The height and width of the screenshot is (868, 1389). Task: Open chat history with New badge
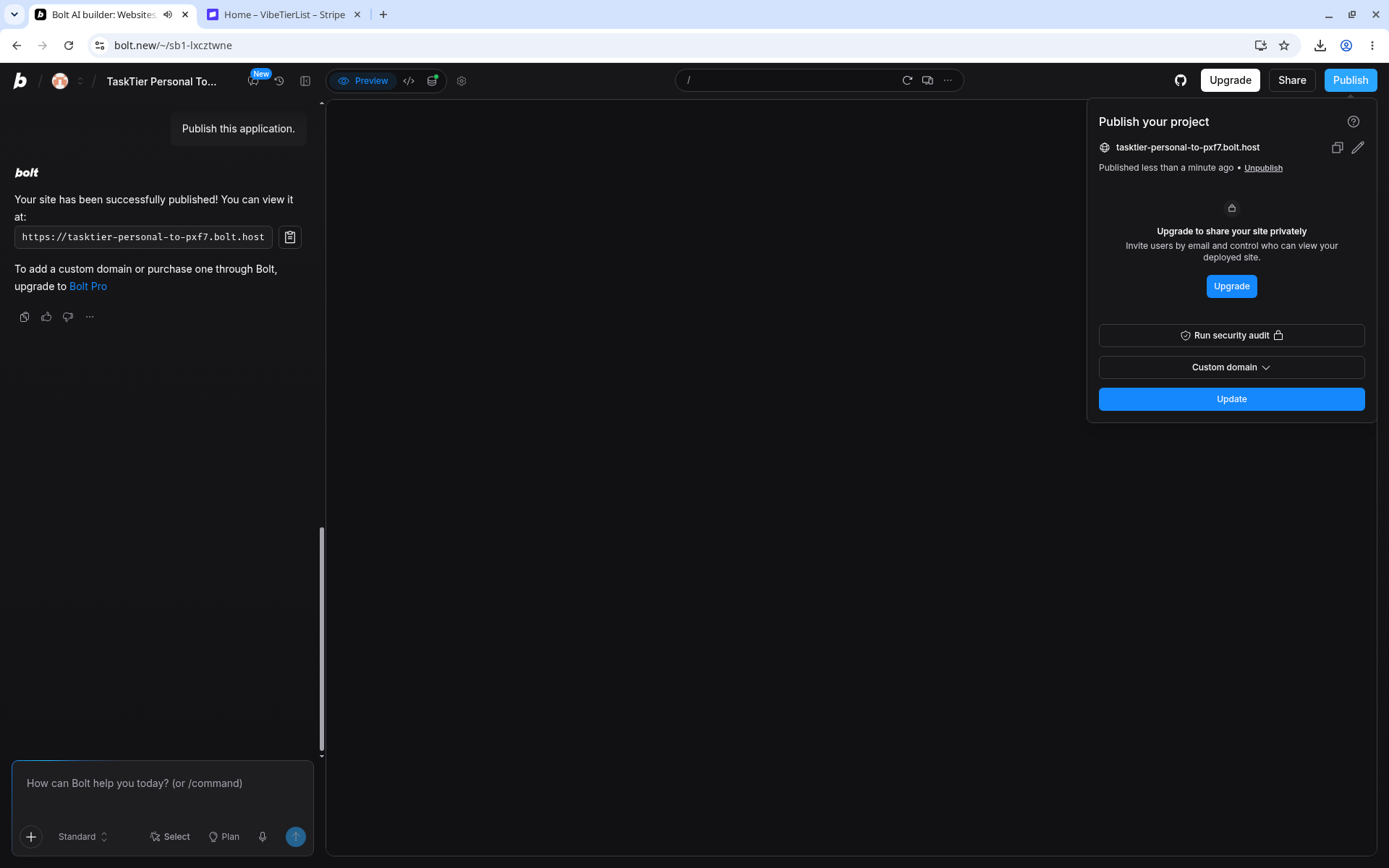[255, 80]
